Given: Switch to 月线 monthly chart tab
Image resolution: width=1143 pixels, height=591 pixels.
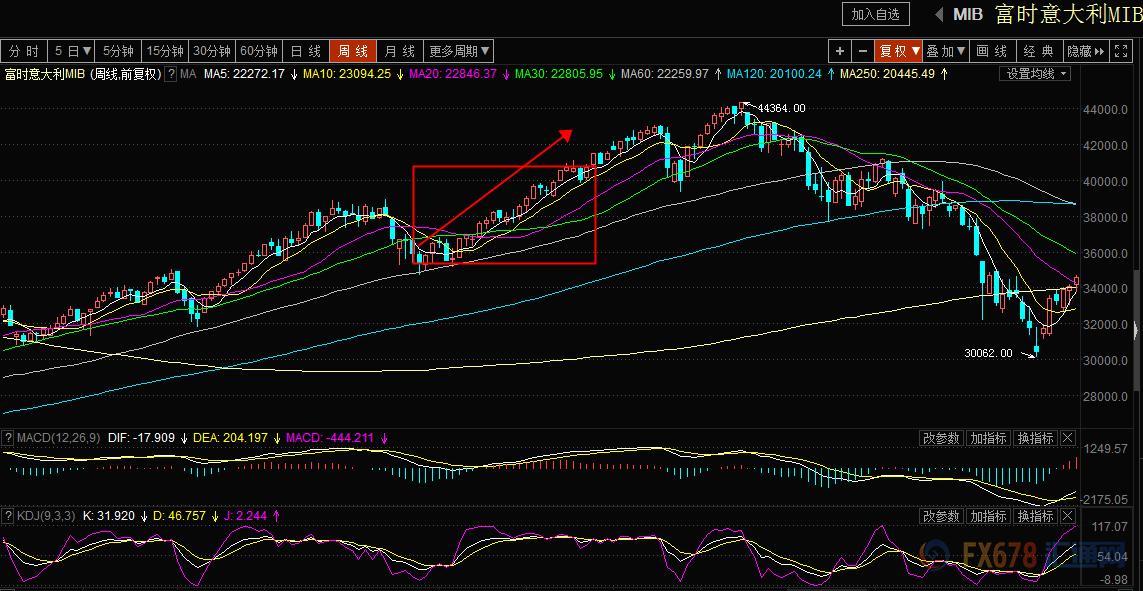Looking at the screenshot, I should 399,51.
